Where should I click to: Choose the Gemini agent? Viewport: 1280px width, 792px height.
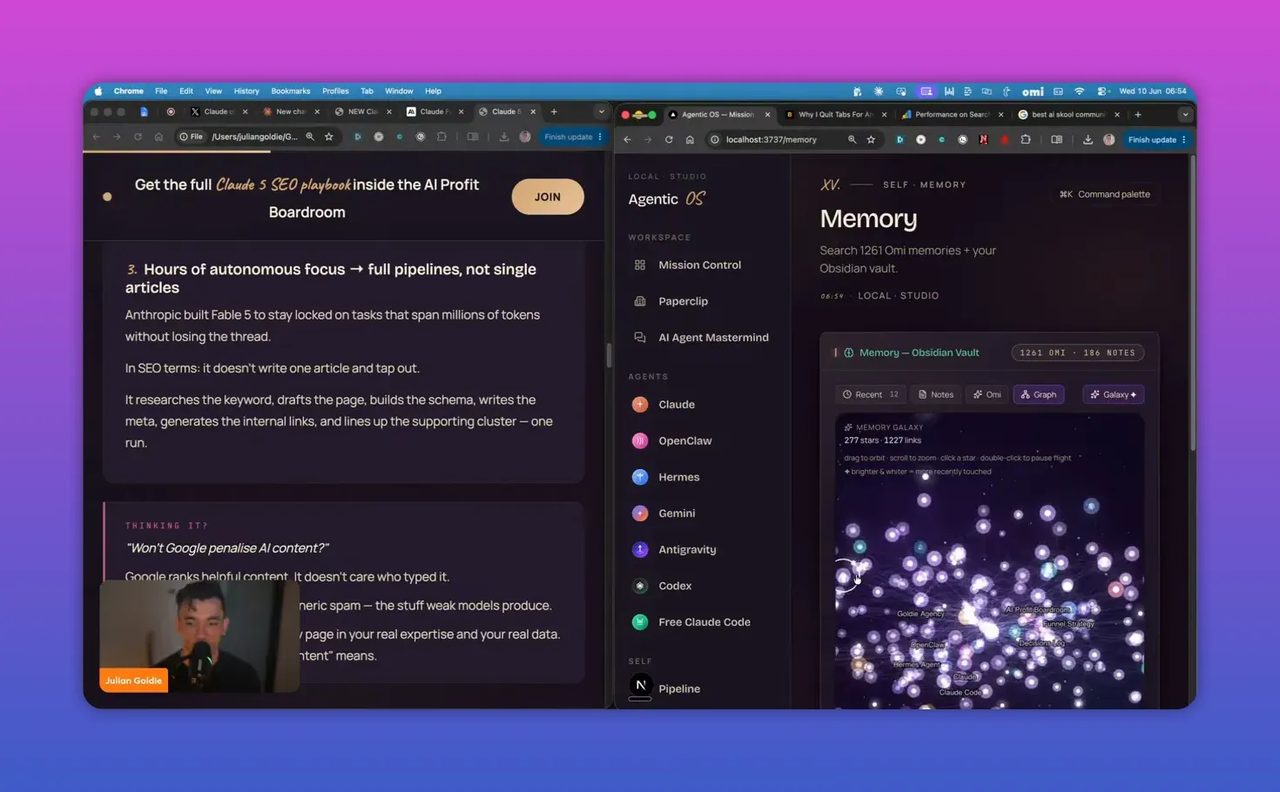coord(664,513)
